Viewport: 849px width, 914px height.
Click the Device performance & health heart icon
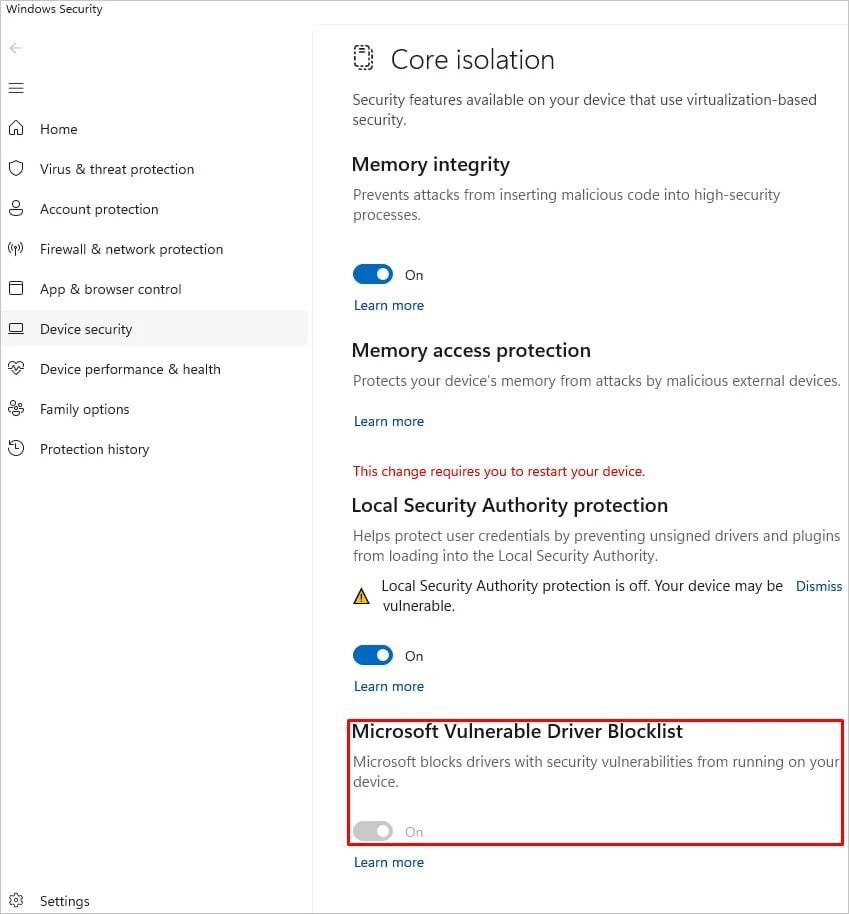tap(16, 369)
